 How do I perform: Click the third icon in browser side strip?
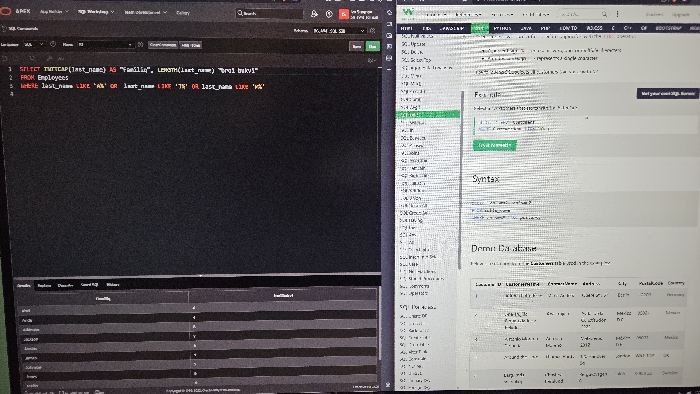(x=389, y=35)
